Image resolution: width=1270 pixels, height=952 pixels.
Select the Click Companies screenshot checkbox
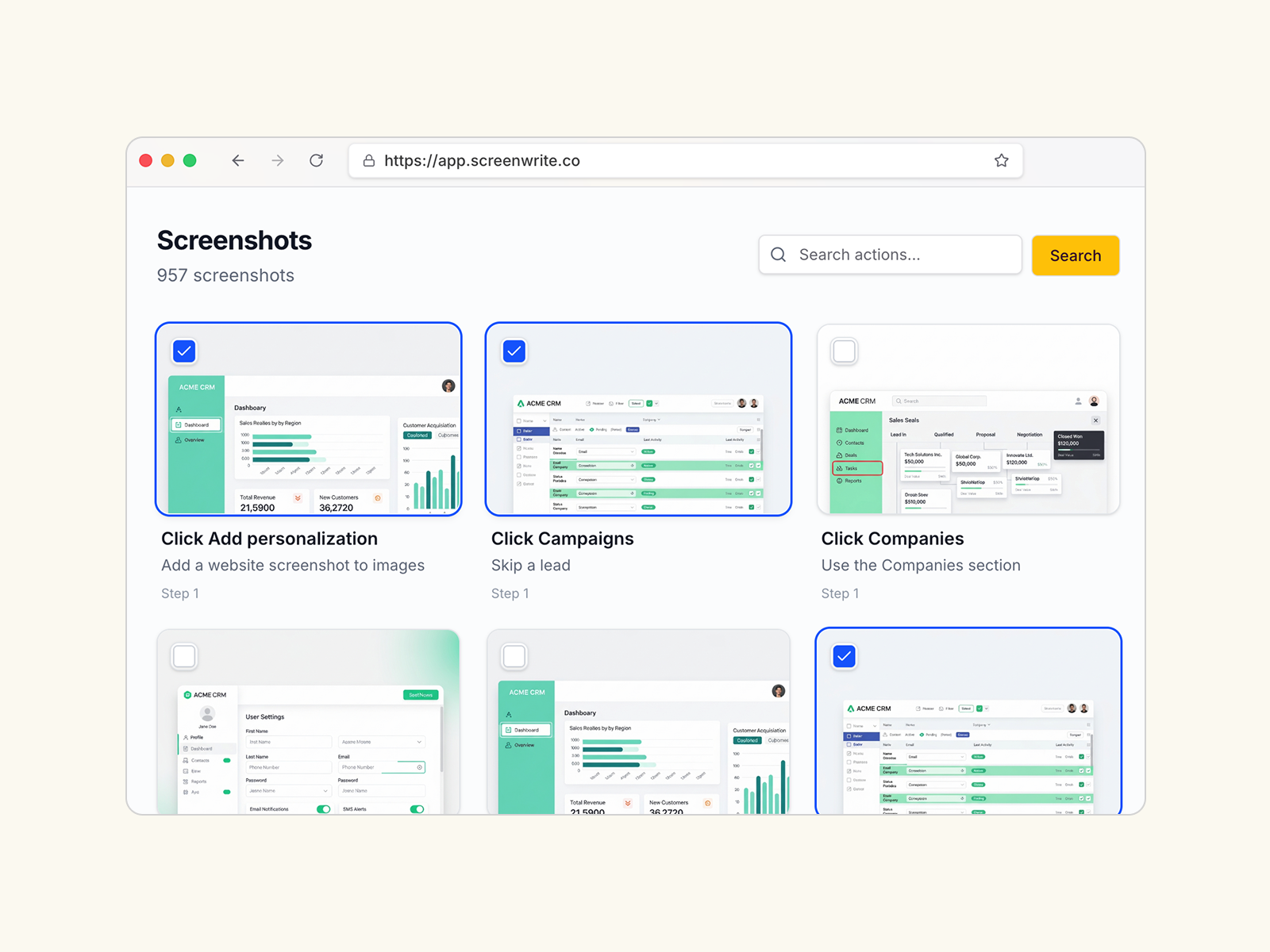844,351
